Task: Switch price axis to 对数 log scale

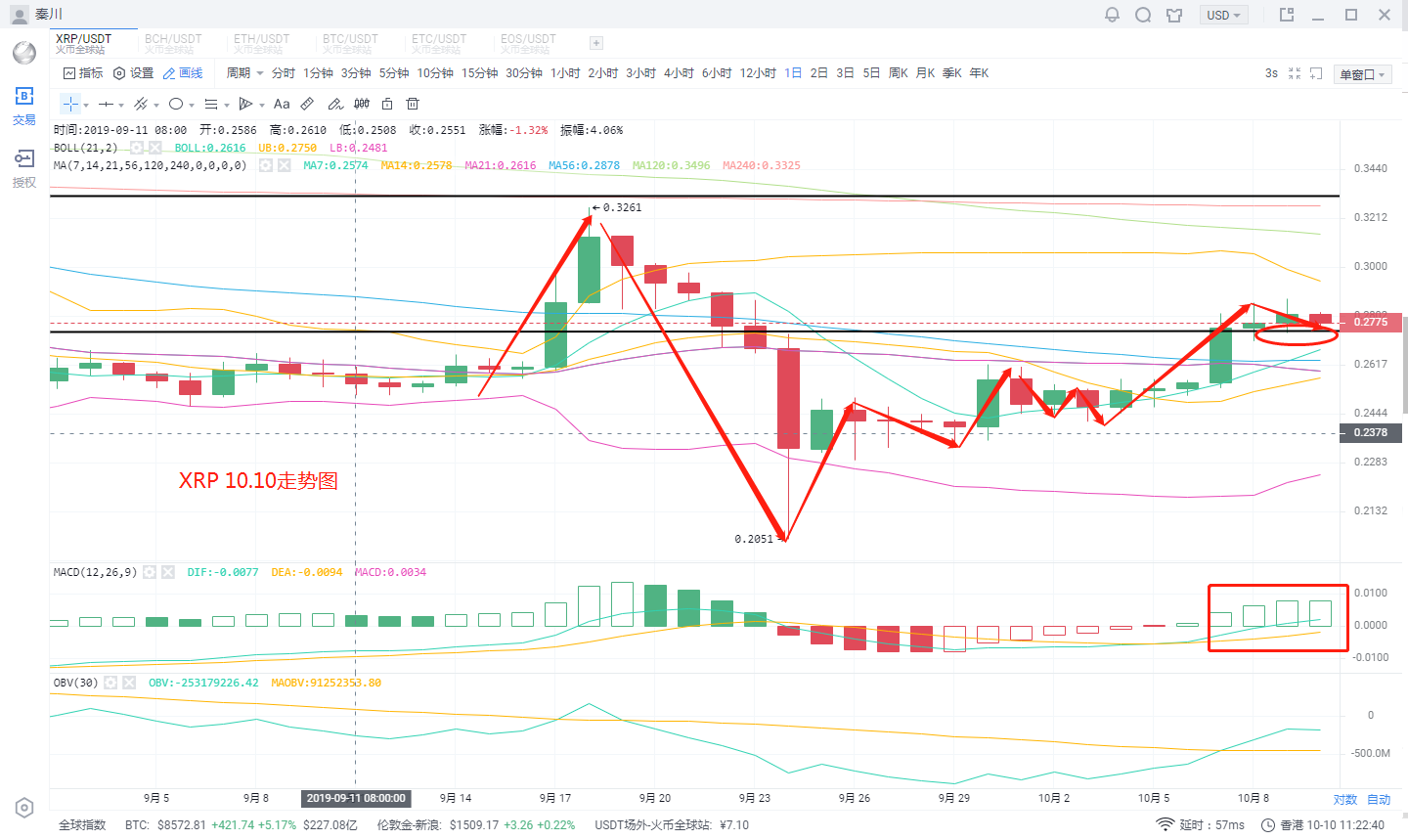Action: [1345, 799]
